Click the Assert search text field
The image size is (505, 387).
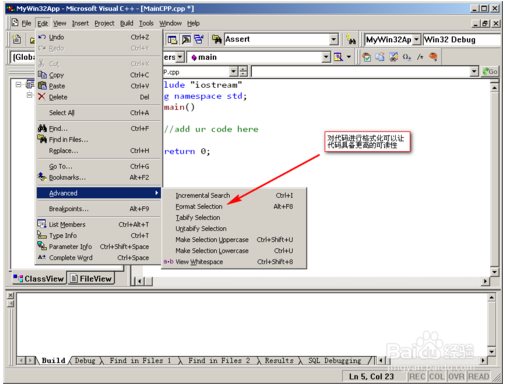point(277,39)
